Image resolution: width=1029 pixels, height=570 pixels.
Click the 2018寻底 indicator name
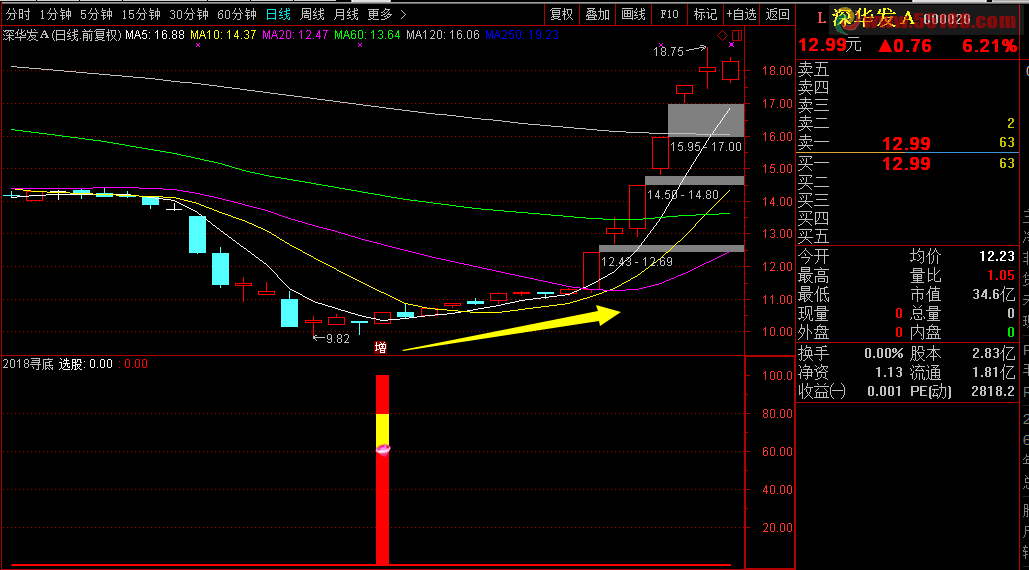(28, 364)
